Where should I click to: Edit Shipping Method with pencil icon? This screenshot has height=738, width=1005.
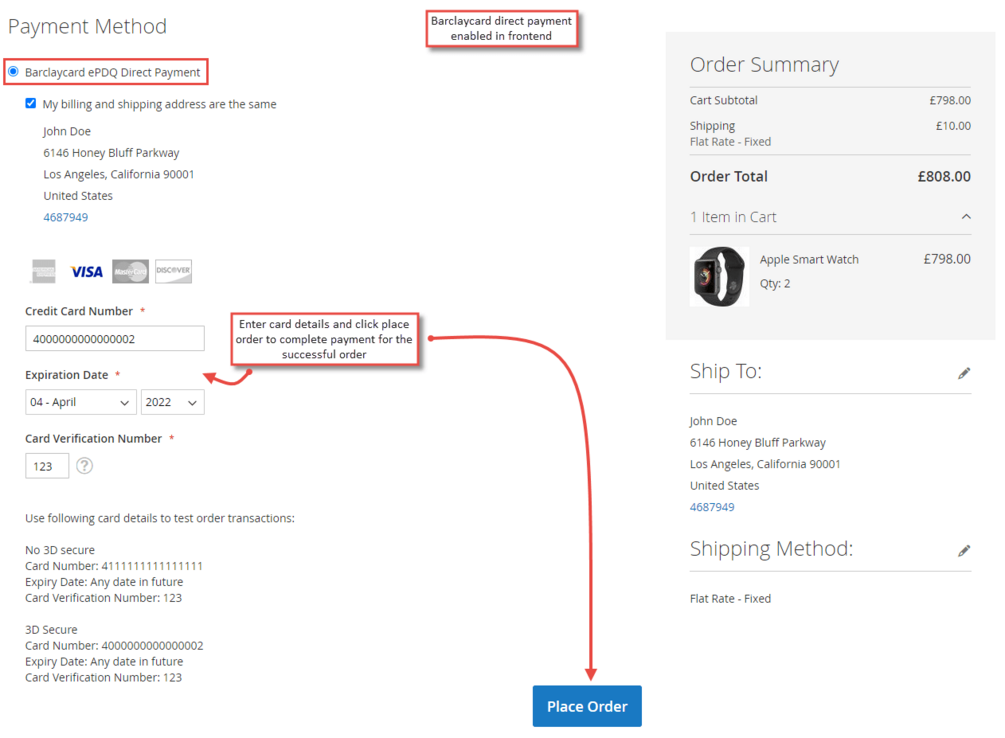click(964, 551)
